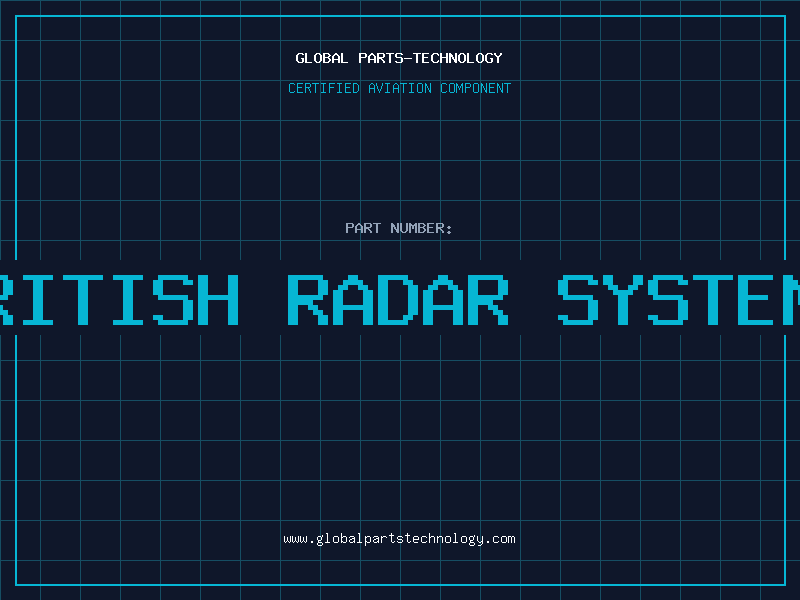Click the large RADAR banner word
Screen dimensions: 800x600
pyautogui.click(x=398, y=300)
